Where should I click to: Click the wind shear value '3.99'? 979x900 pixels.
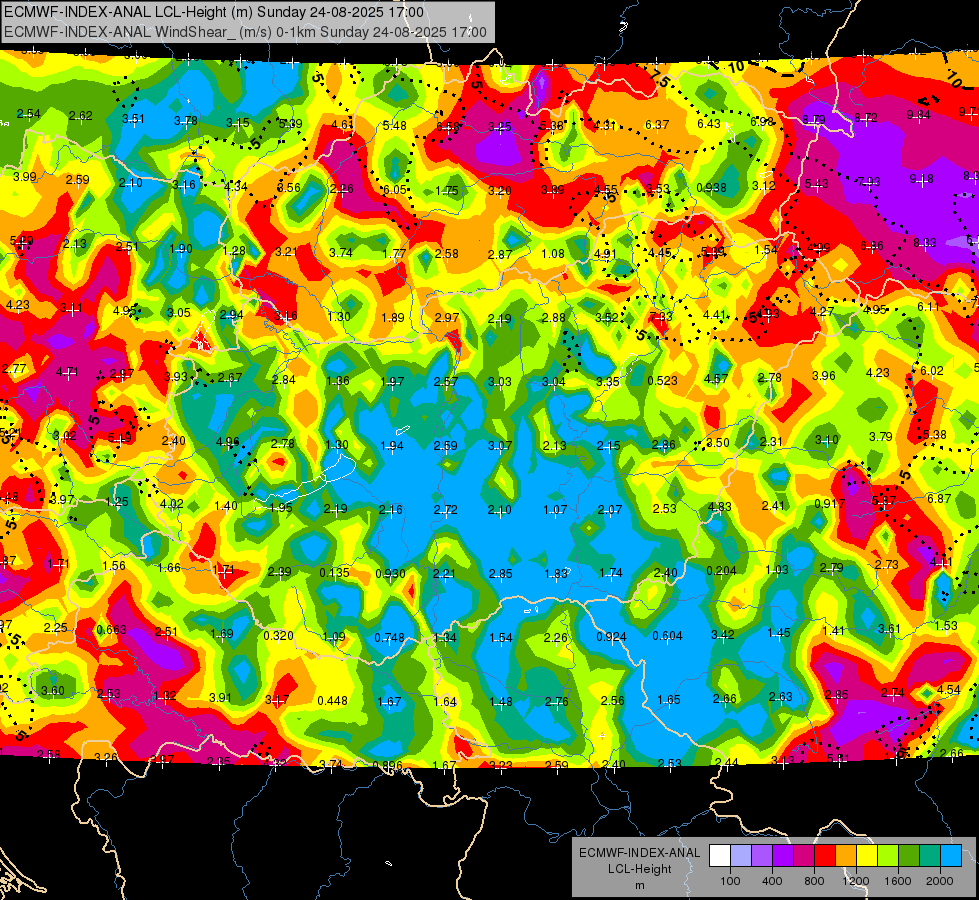(x=24, y=176)
